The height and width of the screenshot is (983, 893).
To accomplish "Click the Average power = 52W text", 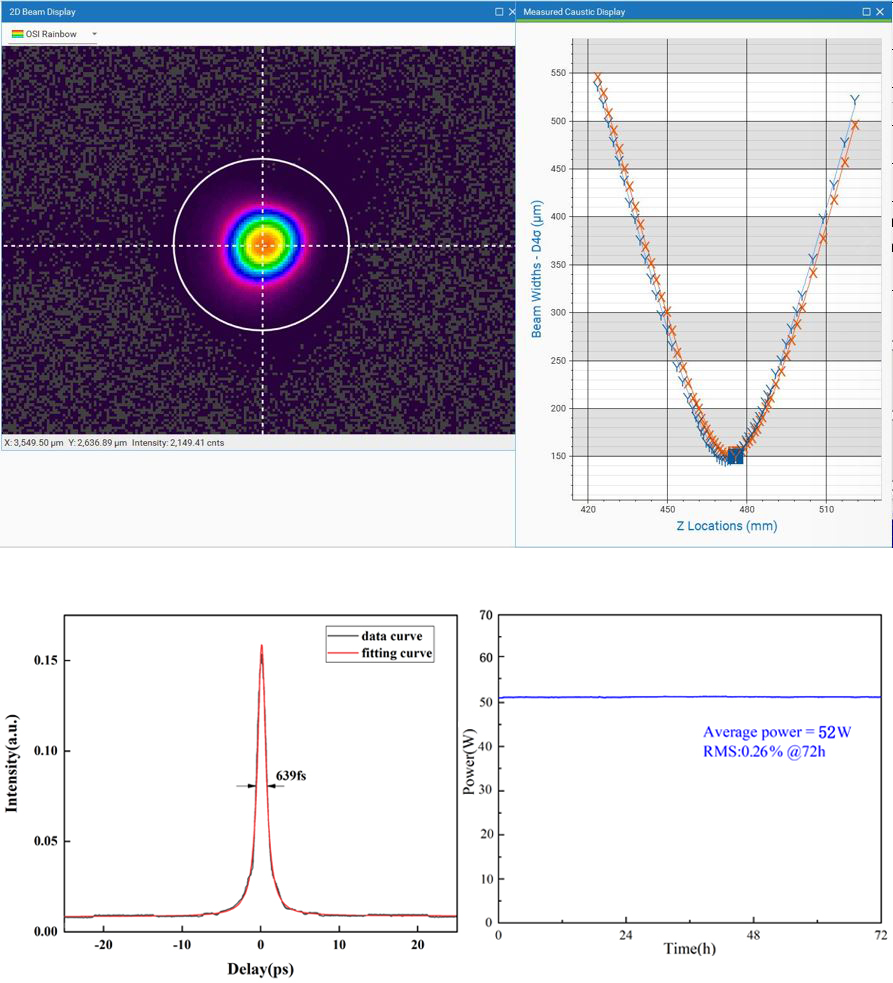I will click(776, 733).
